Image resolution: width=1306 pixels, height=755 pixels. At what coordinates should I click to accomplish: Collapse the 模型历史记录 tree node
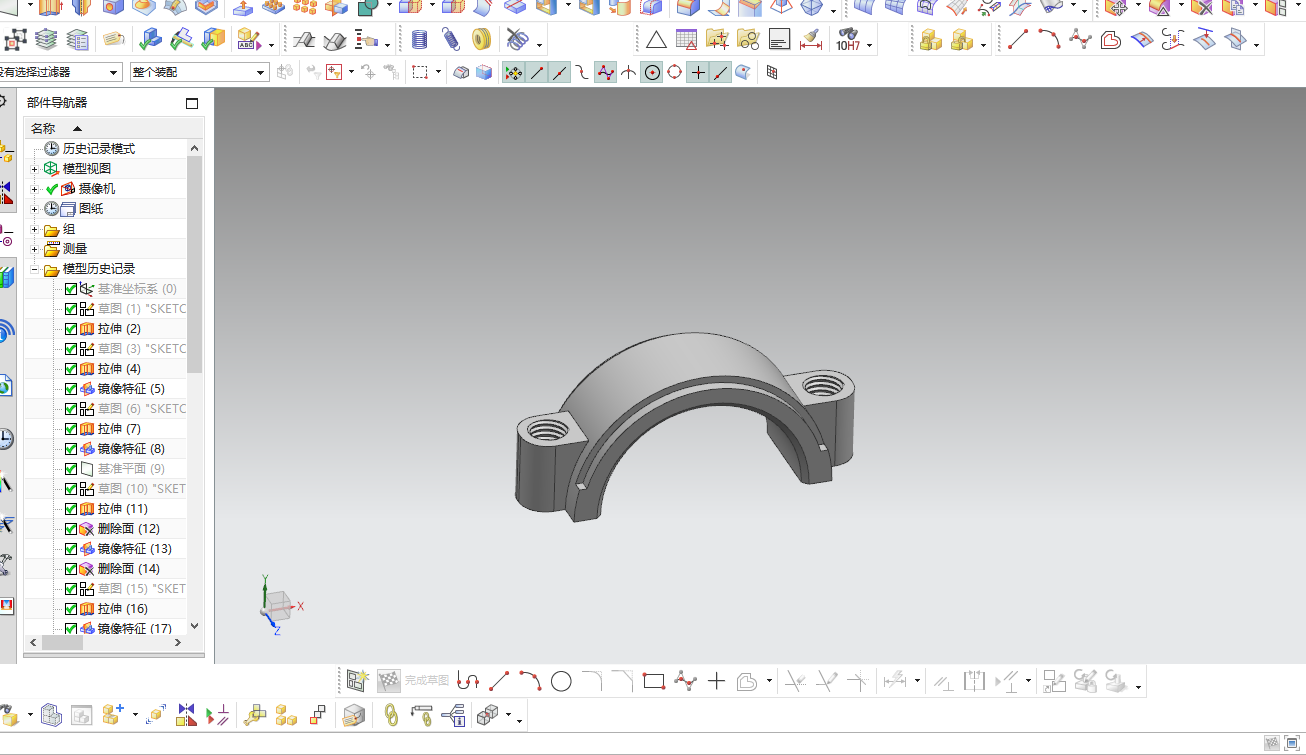(34, 269)
